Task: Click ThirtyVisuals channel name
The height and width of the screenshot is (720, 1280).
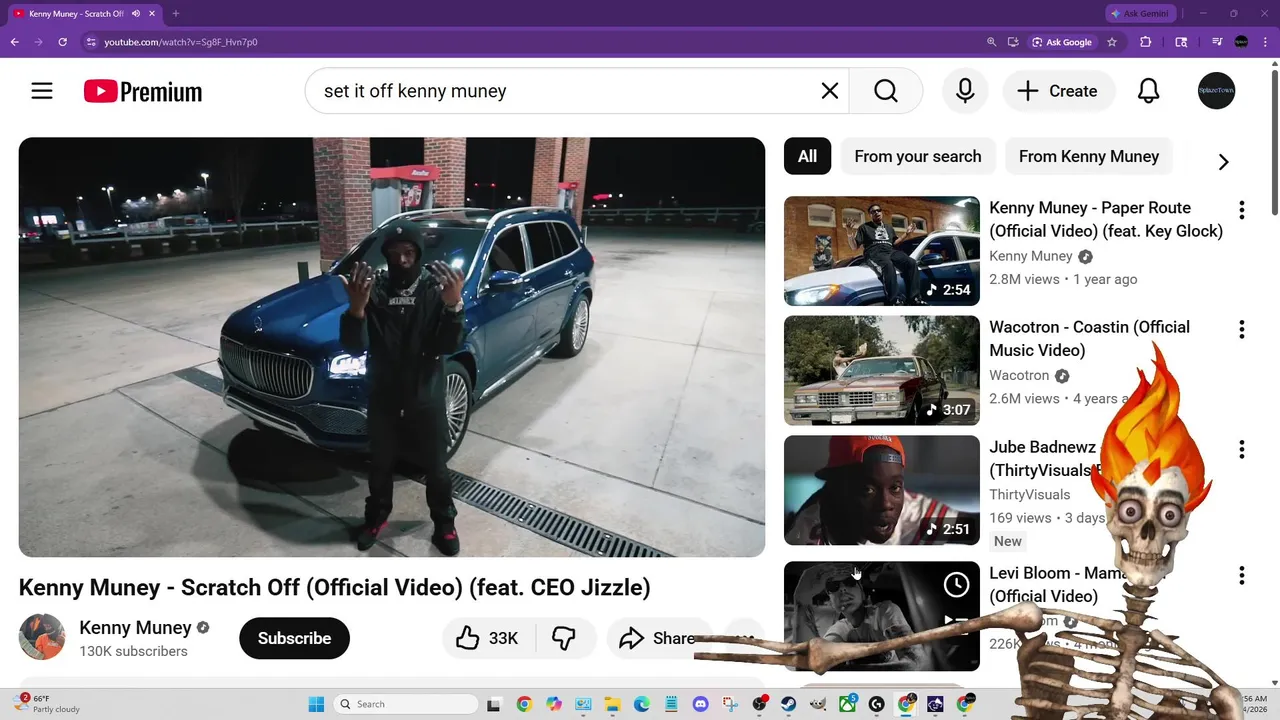Action: (x=1029, y=495)
